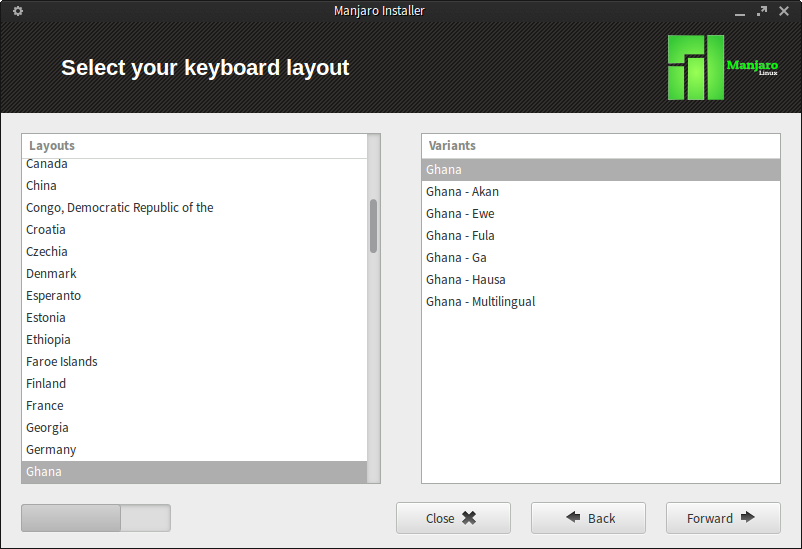Image resolution: width=802 pixels, height=549 pixels.
Task: Click the Close button at the bottom
Action: click(x=453, y=518)
